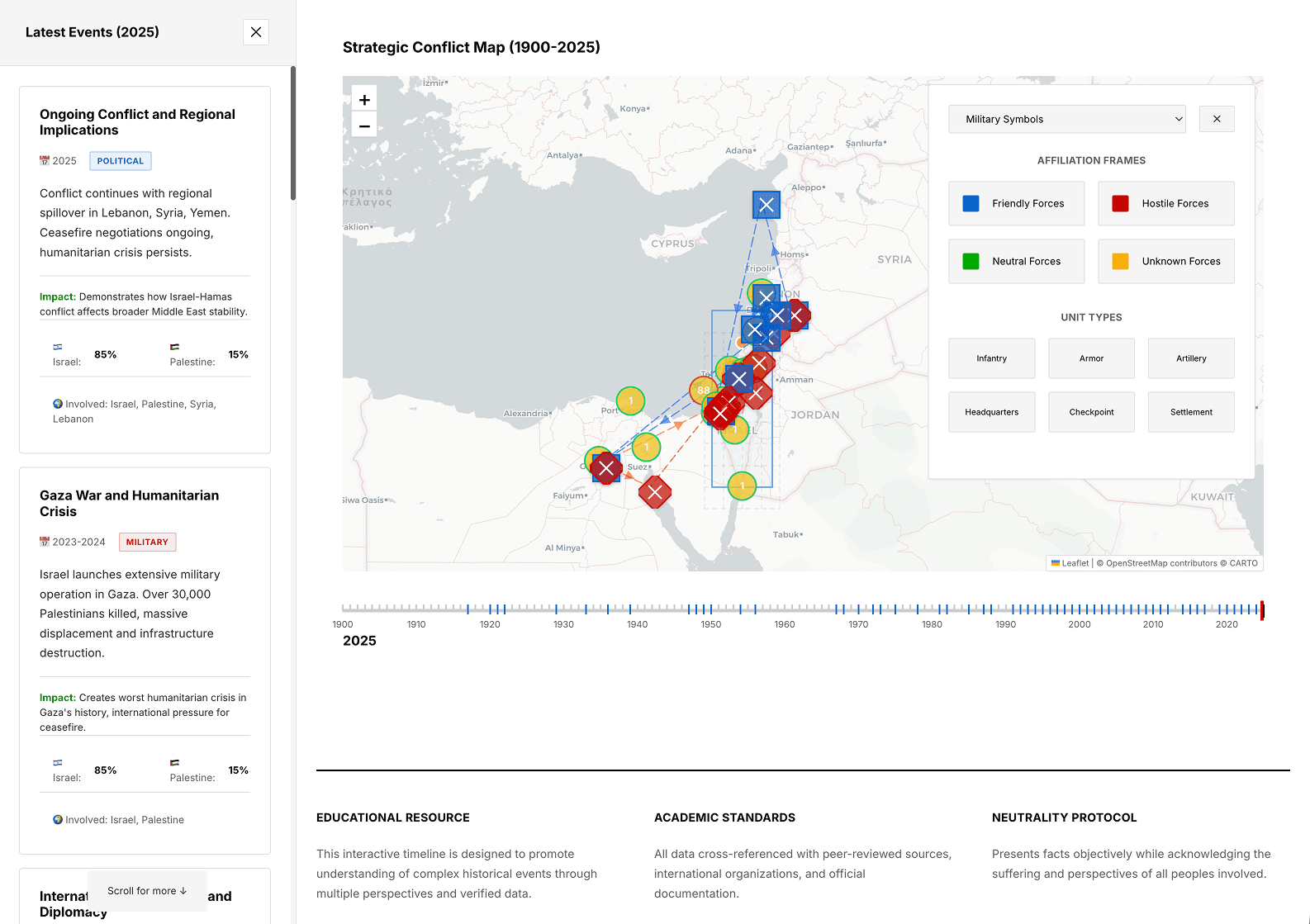Click the red 2025 timeline marker
This screenshot has width=1310, height=924.
click(x=1262, y=610)
